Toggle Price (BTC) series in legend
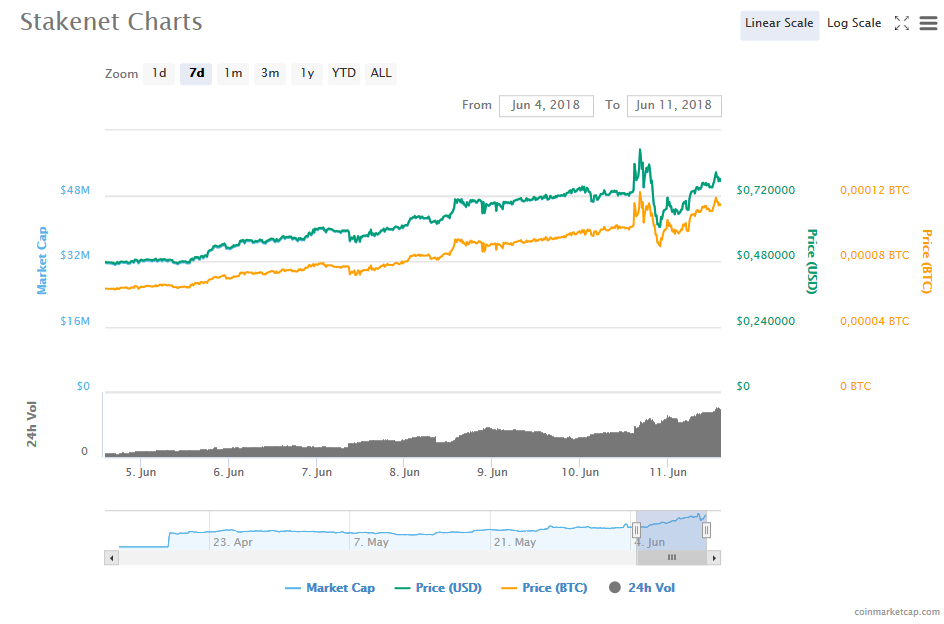The height and width of the screenshot is (624, 944). (x=544, y=588)
